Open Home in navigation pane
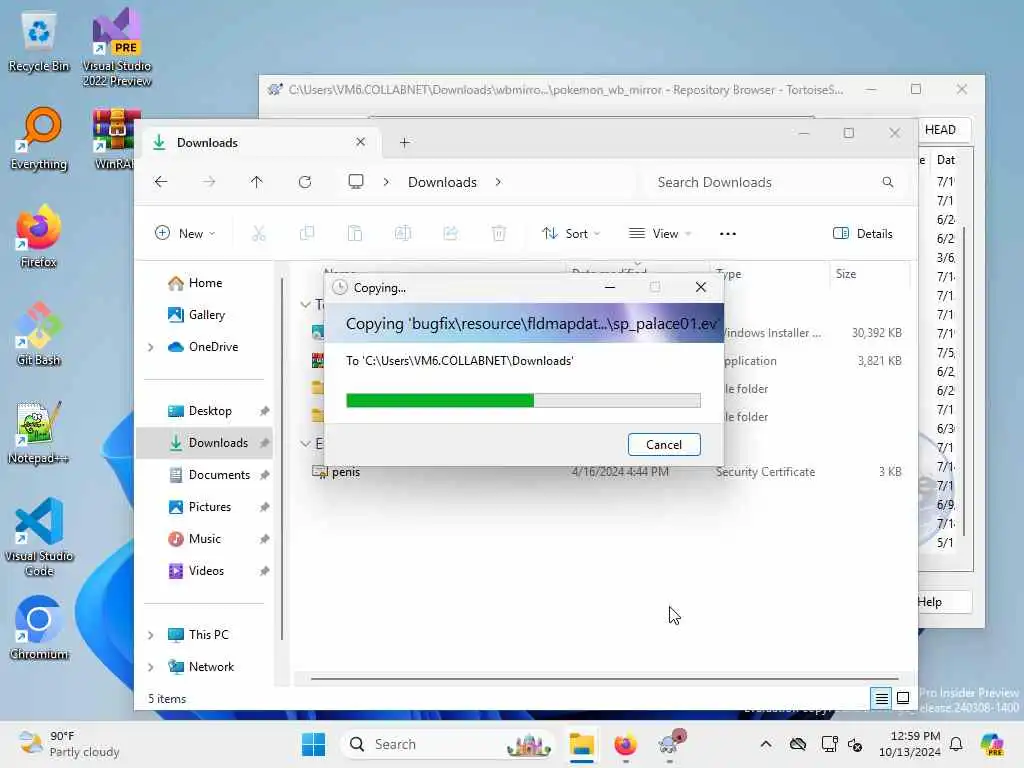This screenshot has width=1024, height=768. tap(204, 283)
